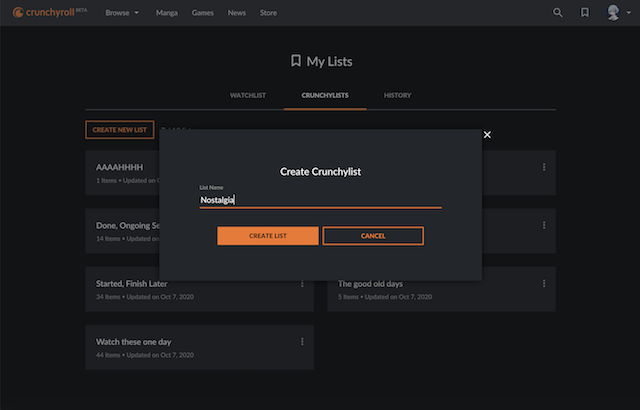Click Cancel in the dialog

tap(373, 236)
